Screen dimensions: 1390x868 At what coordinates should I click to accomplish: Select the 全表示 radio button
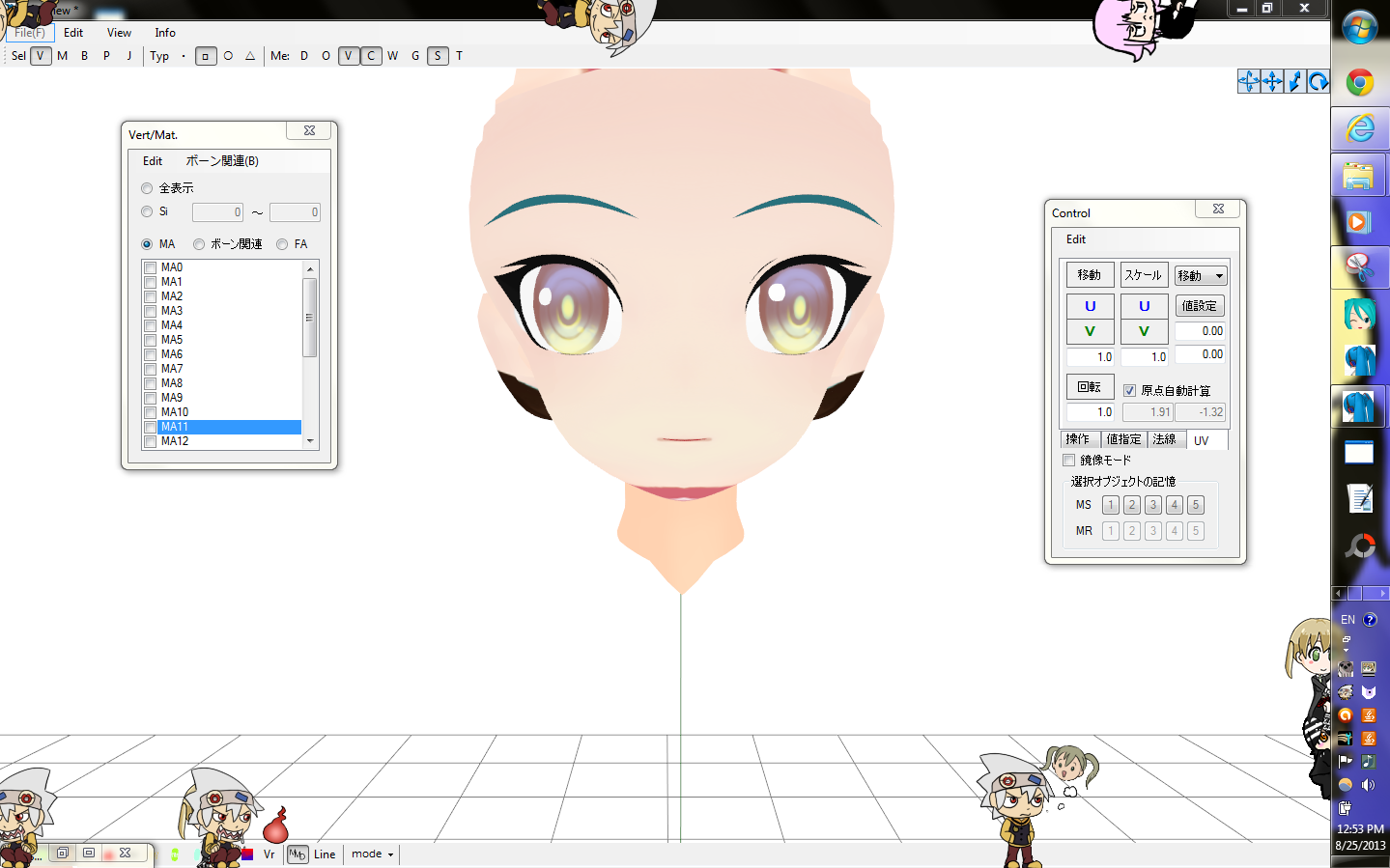pos(147,188)
